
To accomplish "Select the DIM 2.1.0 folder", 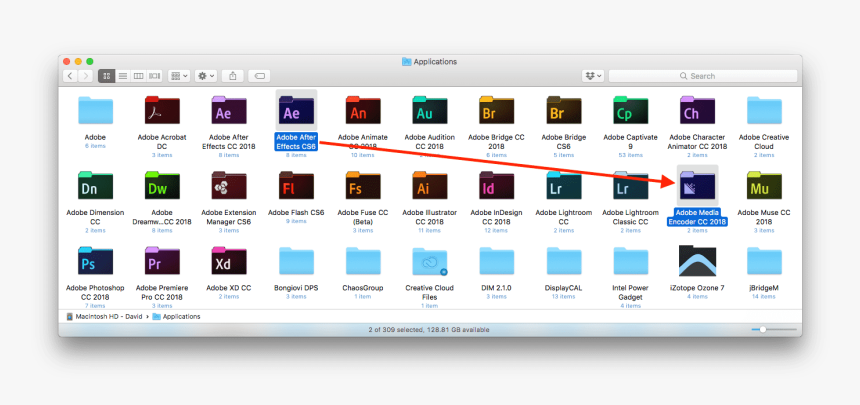I will pyautogui.click(x=497, y=261).
